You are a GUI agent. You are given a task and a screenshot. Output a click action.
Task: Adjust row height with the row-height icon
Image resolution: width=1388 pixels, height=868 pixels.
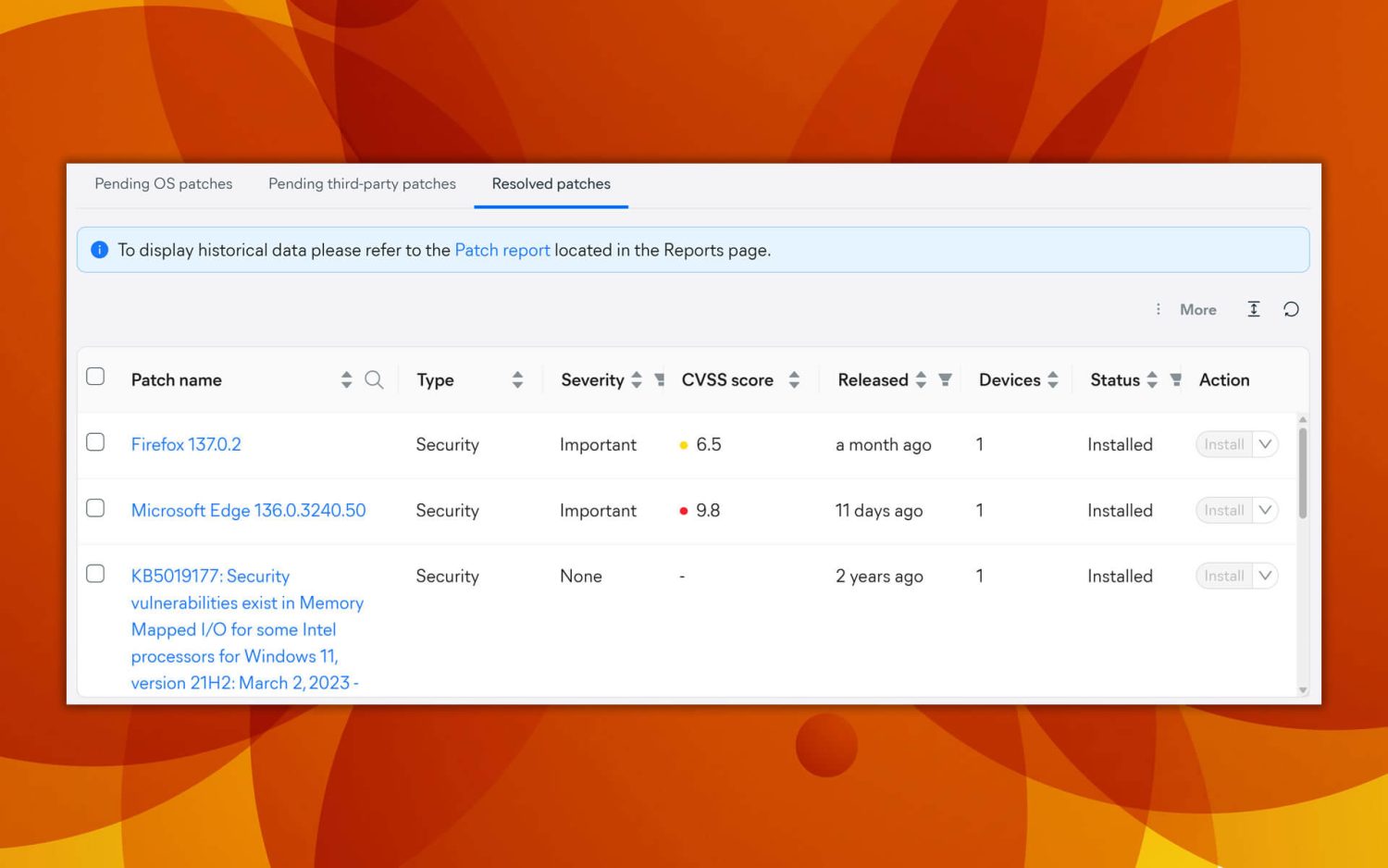pos(1254,309)
